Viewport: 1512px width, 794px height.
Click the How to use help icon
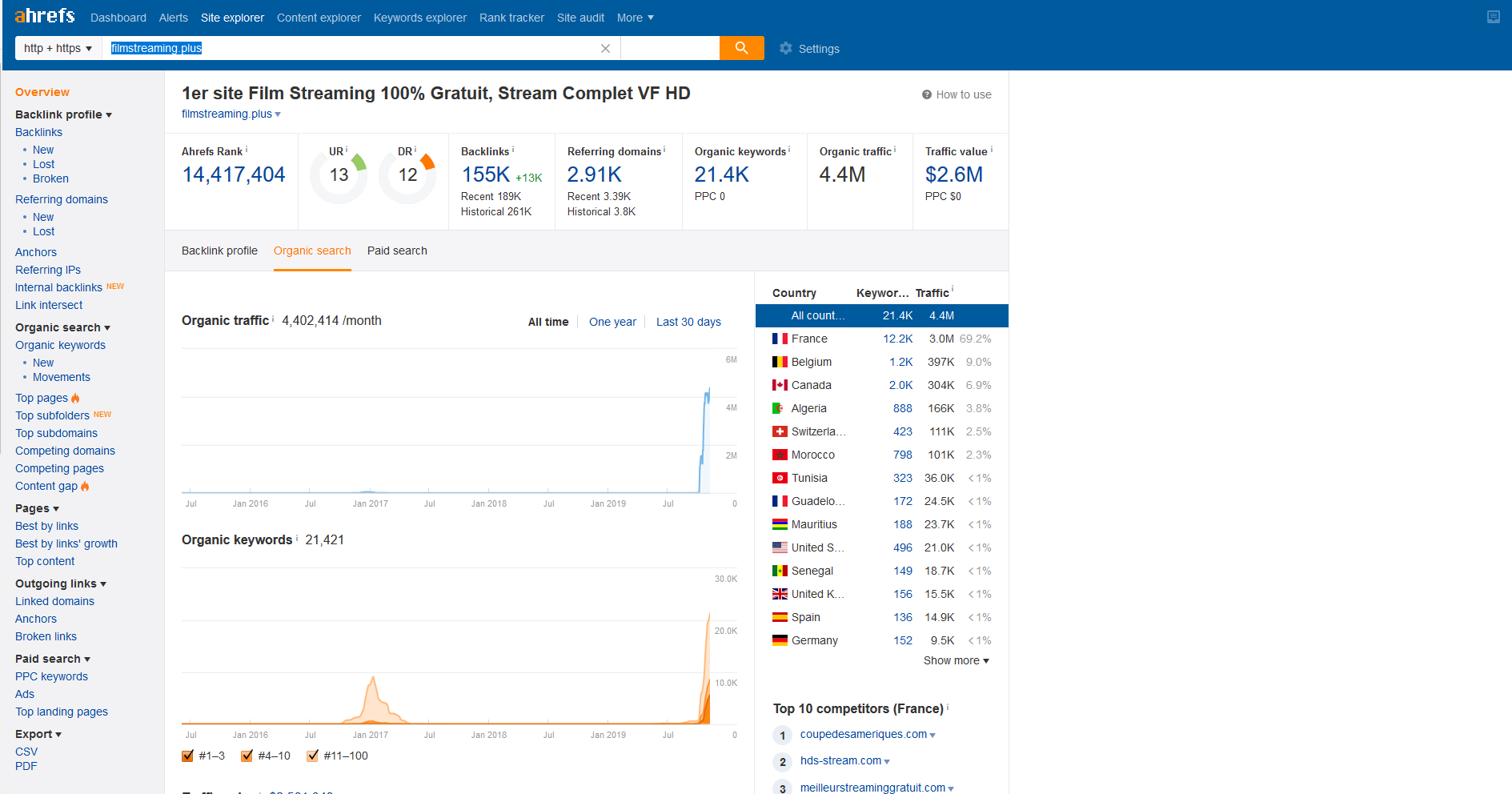pyautogui.click(x=927, y=94)
